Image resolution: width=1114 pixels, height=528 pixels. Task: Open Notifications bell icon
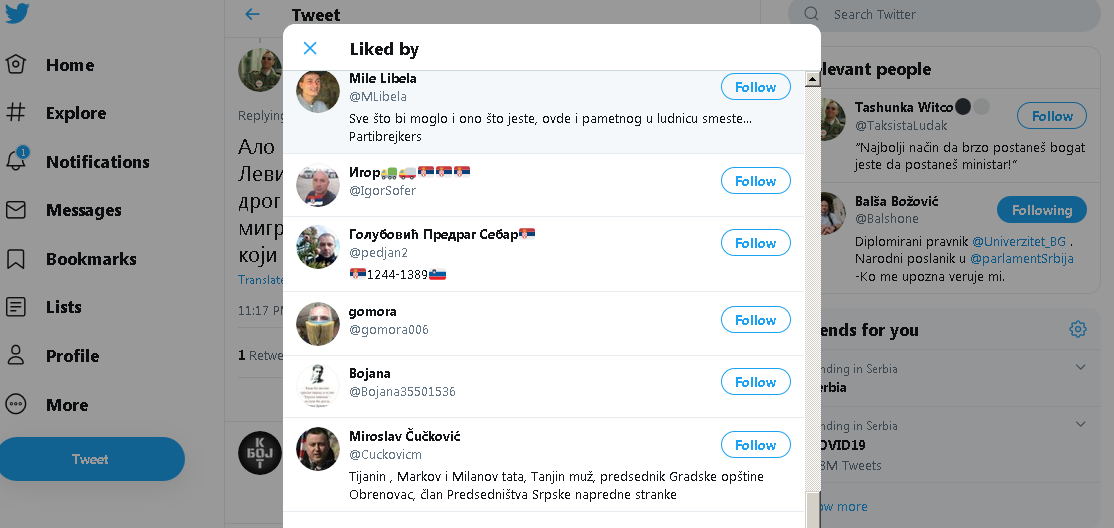[16, 161]
